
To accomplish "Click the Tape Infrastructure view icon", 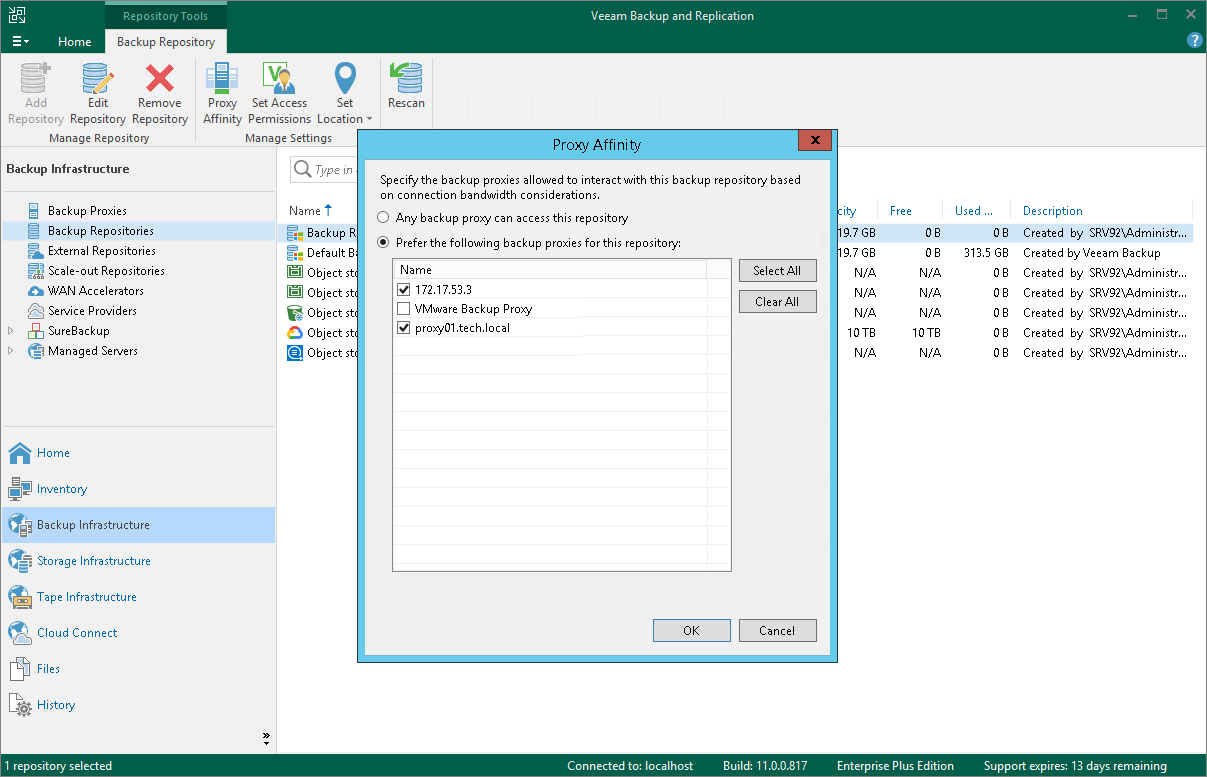I will [x=20, y=597].
